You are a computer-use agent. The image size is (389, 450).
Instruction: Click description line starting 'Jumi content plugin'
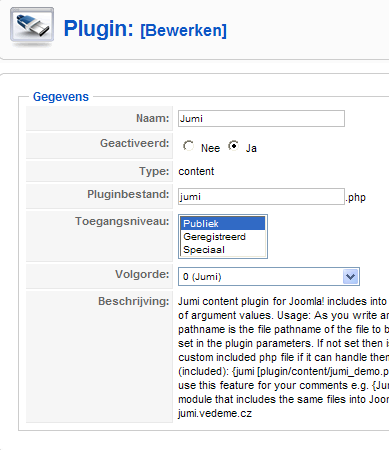(x=283, y=301)
